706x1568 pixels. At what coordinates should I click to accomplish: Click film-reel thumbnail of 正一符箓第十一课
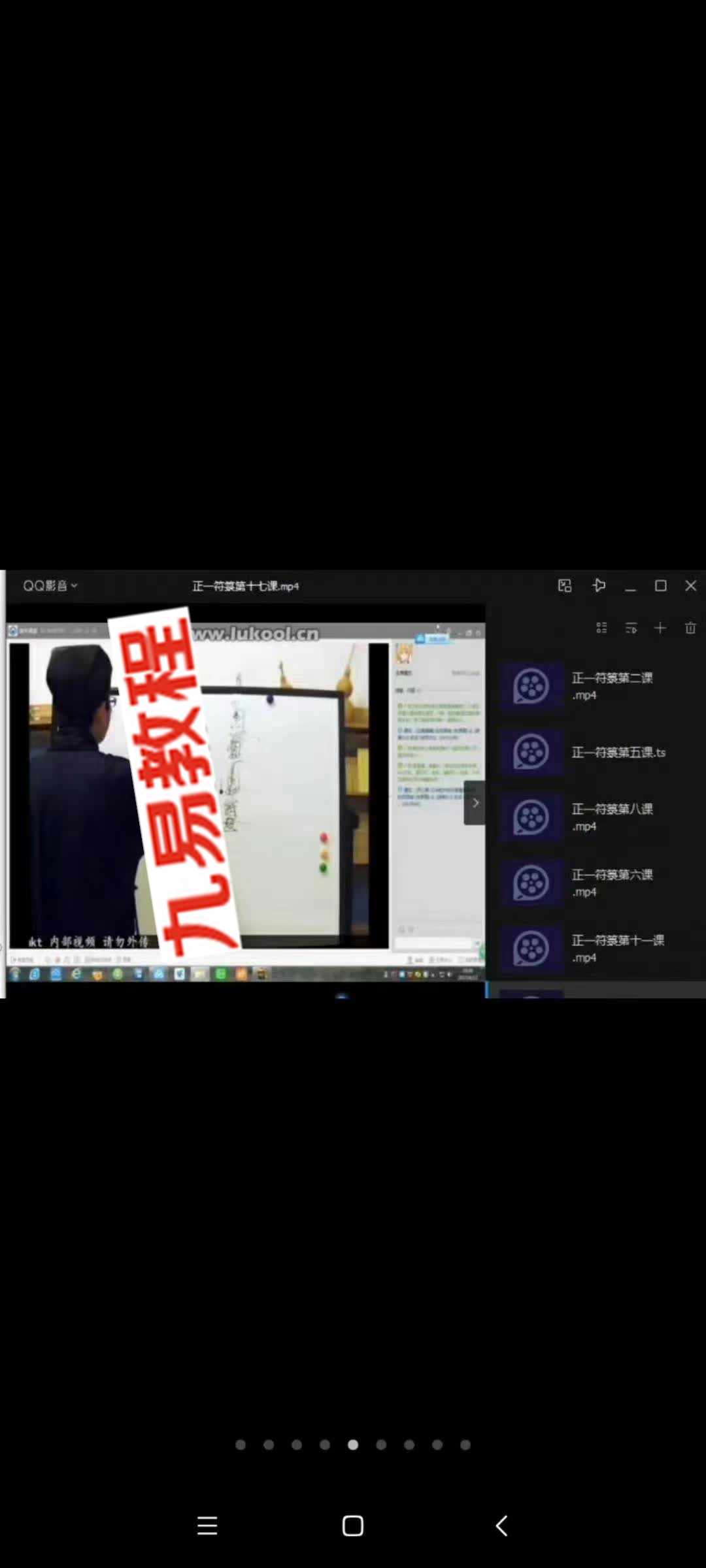click(531, 948)
